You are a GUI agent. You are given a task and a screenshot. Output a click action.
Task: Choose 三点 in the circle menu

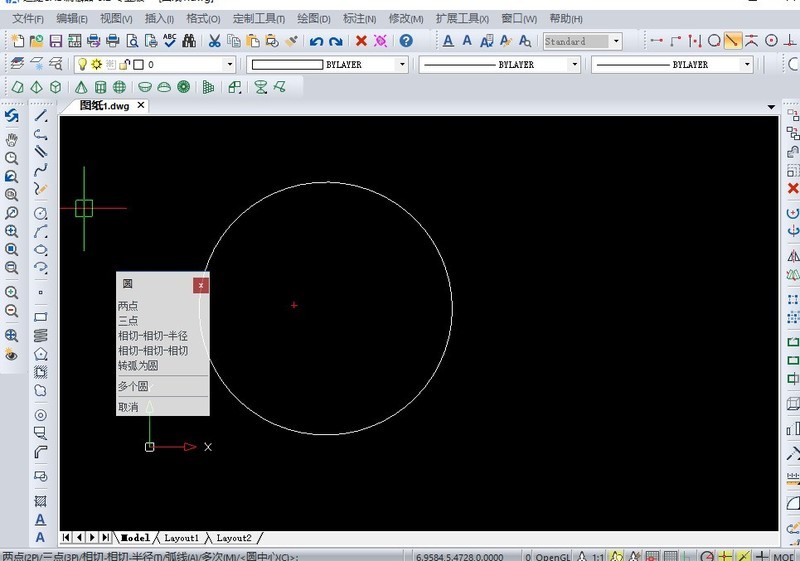point(128,321)
